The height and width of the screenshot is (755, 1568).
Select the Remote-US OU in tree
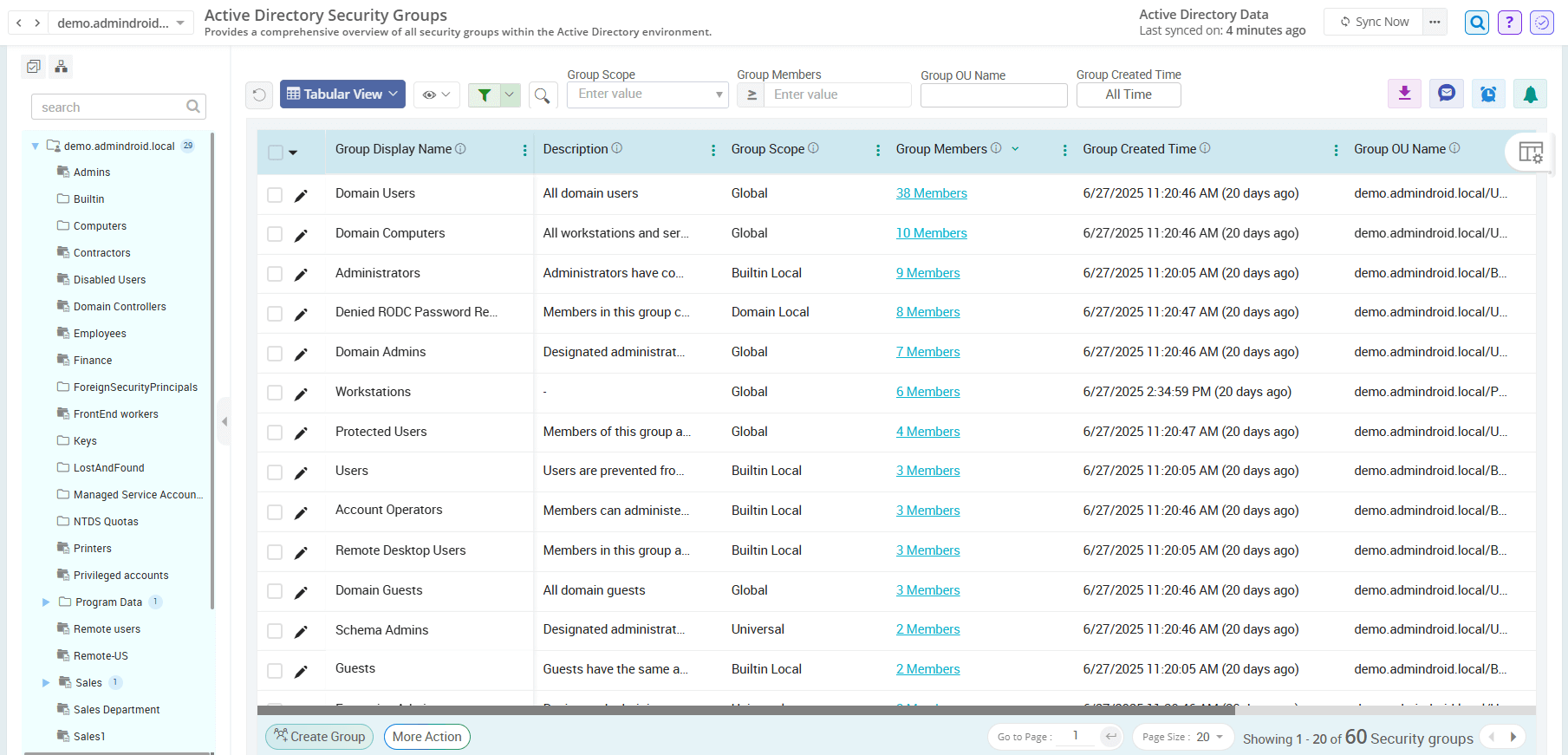tap(101, 656)
